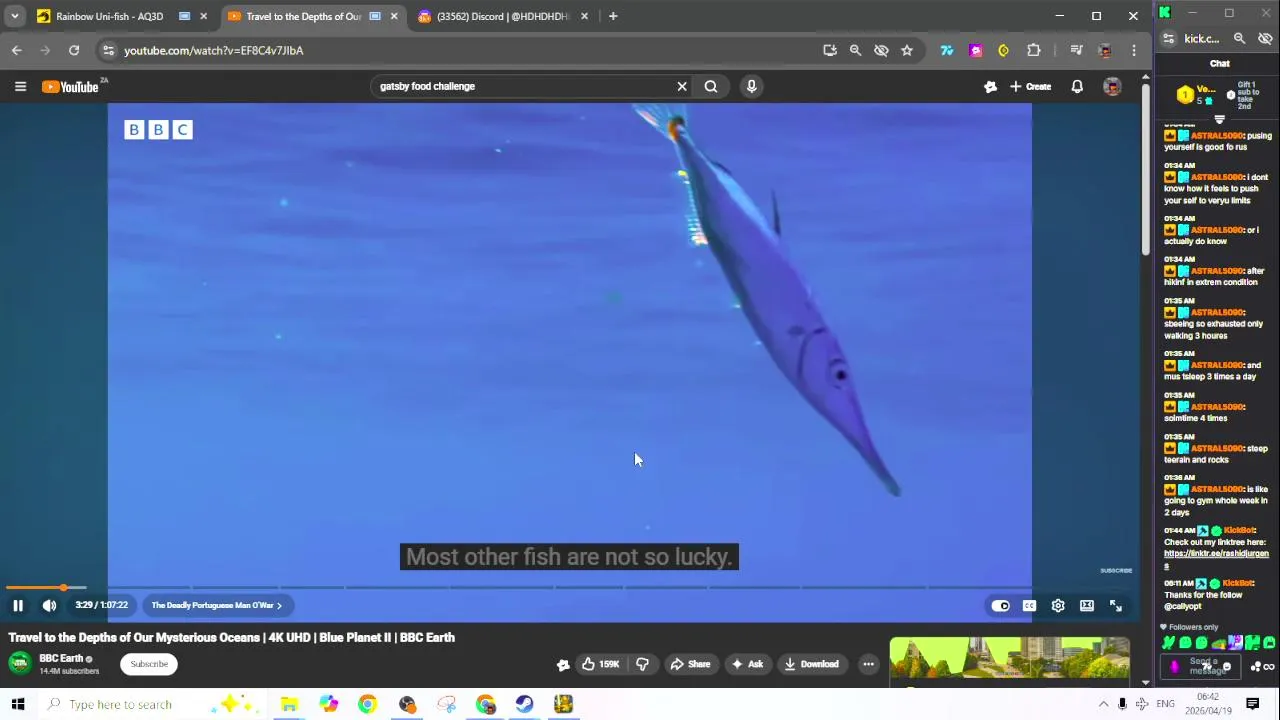1280x720 pixels.
Task: Open the YouTube account avatar menu
Action: click(x=1112, y=87)
